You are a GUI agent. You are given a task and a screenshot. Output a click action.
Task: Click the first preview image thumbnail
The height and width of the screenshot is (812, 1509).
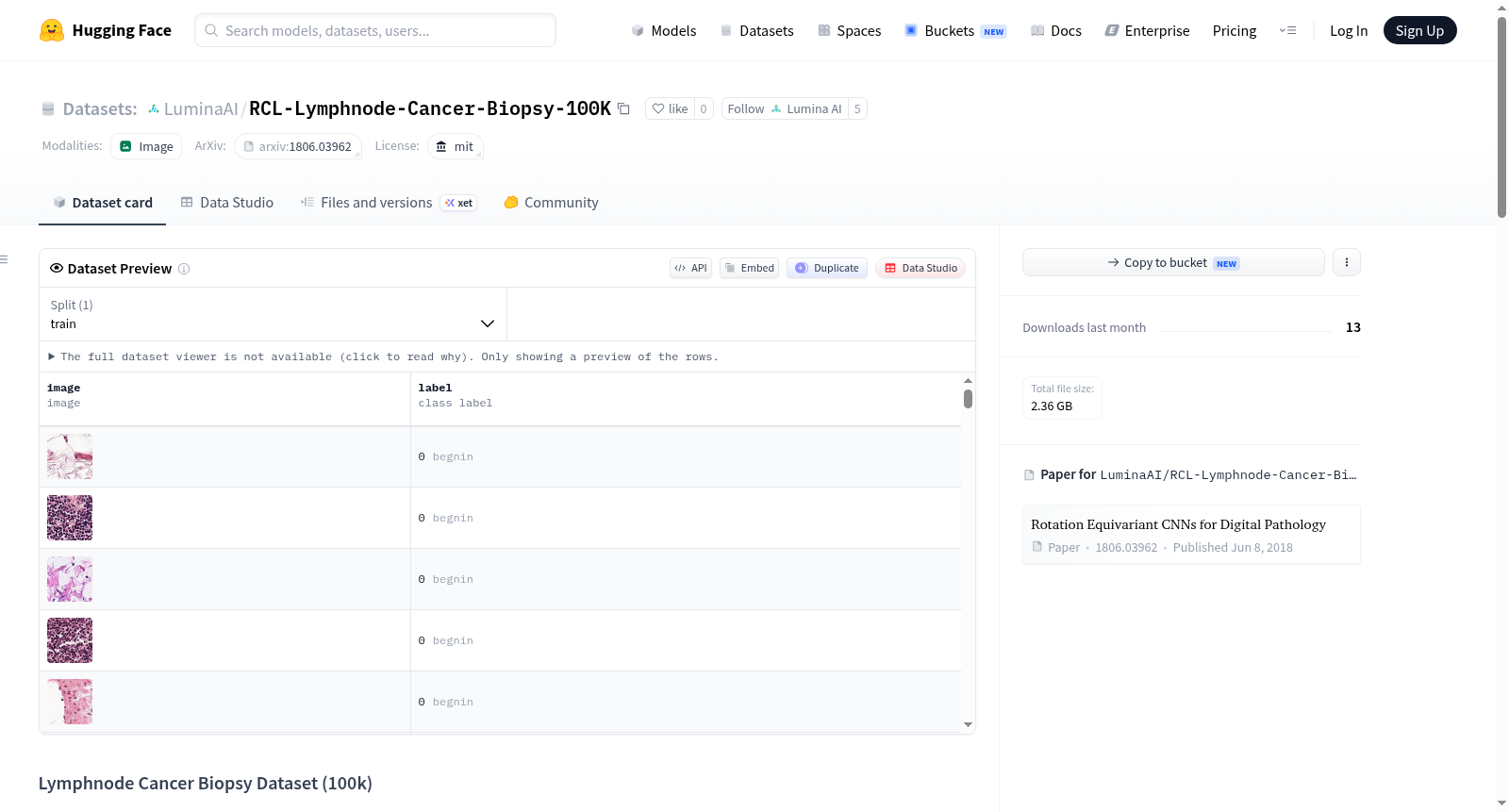tap(70, 456)
